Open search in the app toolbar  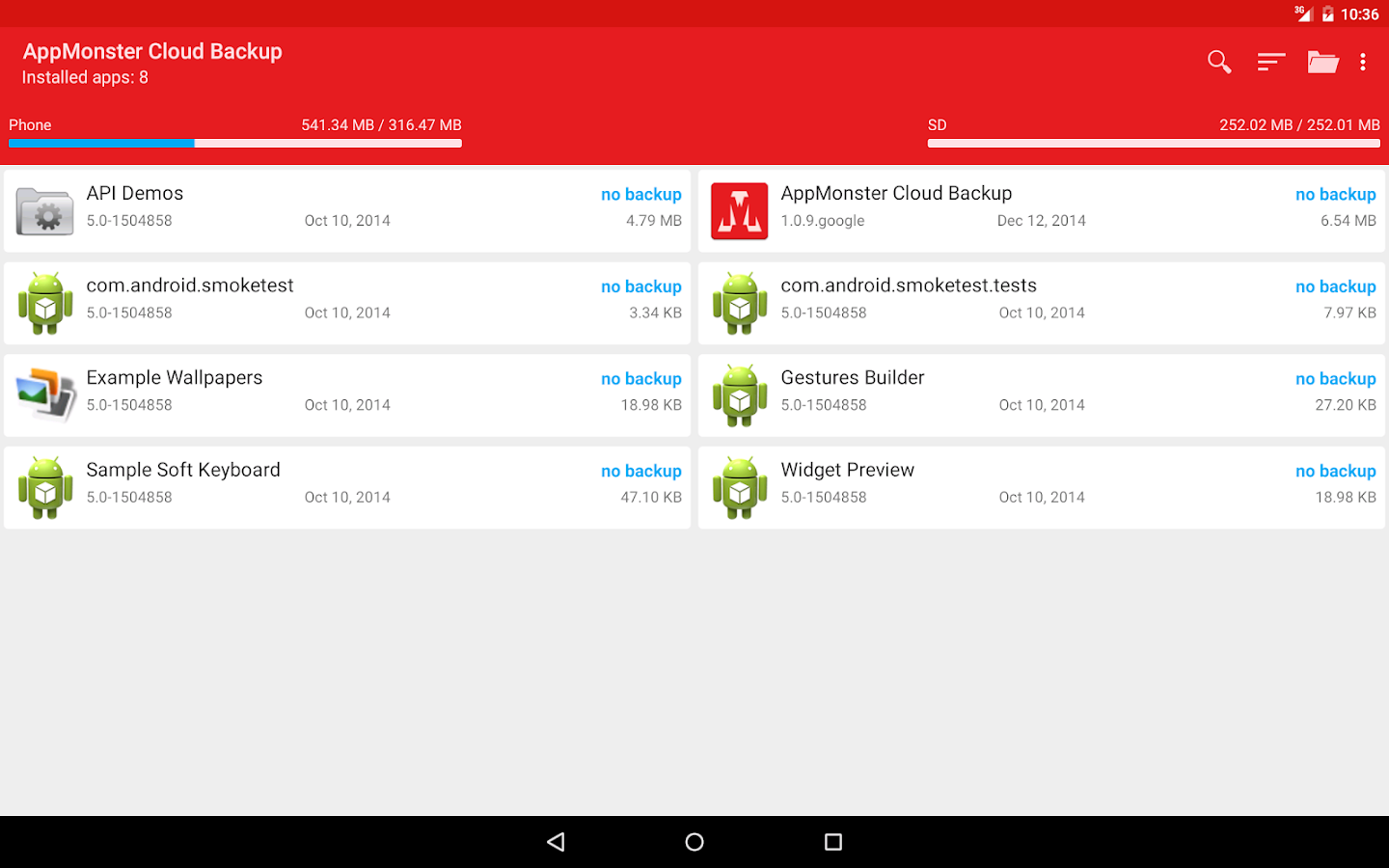(x=1219, y=63)
